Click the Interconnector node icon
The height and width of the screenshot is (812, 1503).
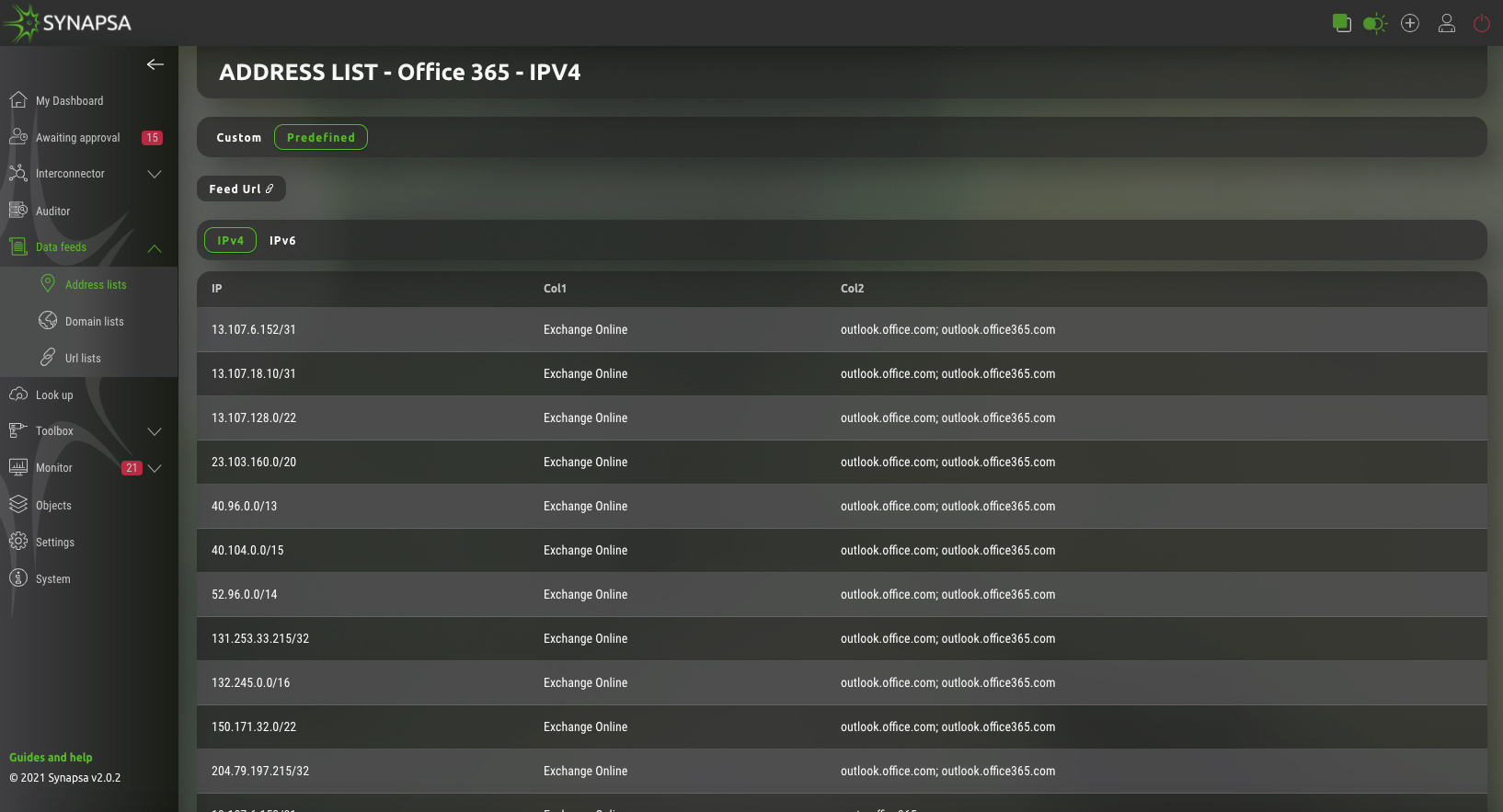[x=17, y=173]
